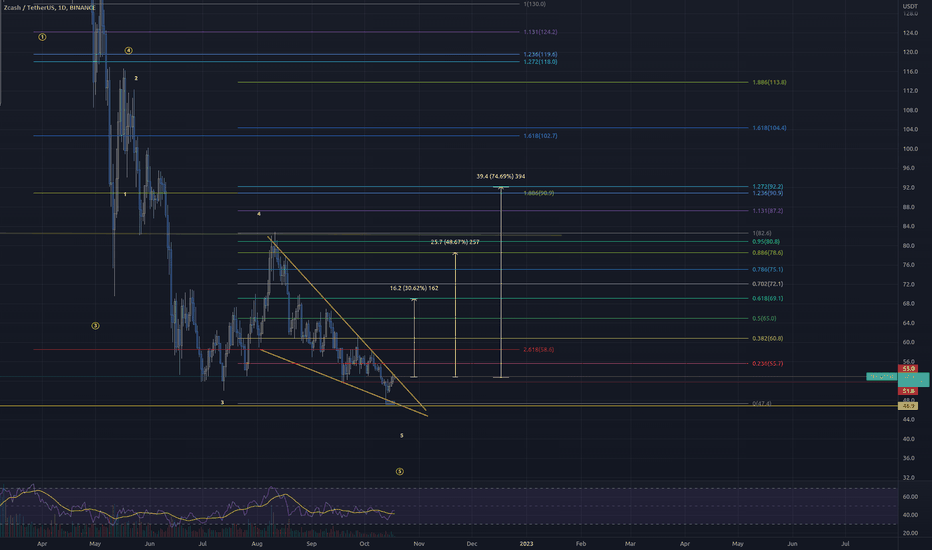The width and height of the screenshot is (932, 550).
Task: Select the circled 1 Elliott wave marker
Action: pyautogui.click(x=42, y=37)
